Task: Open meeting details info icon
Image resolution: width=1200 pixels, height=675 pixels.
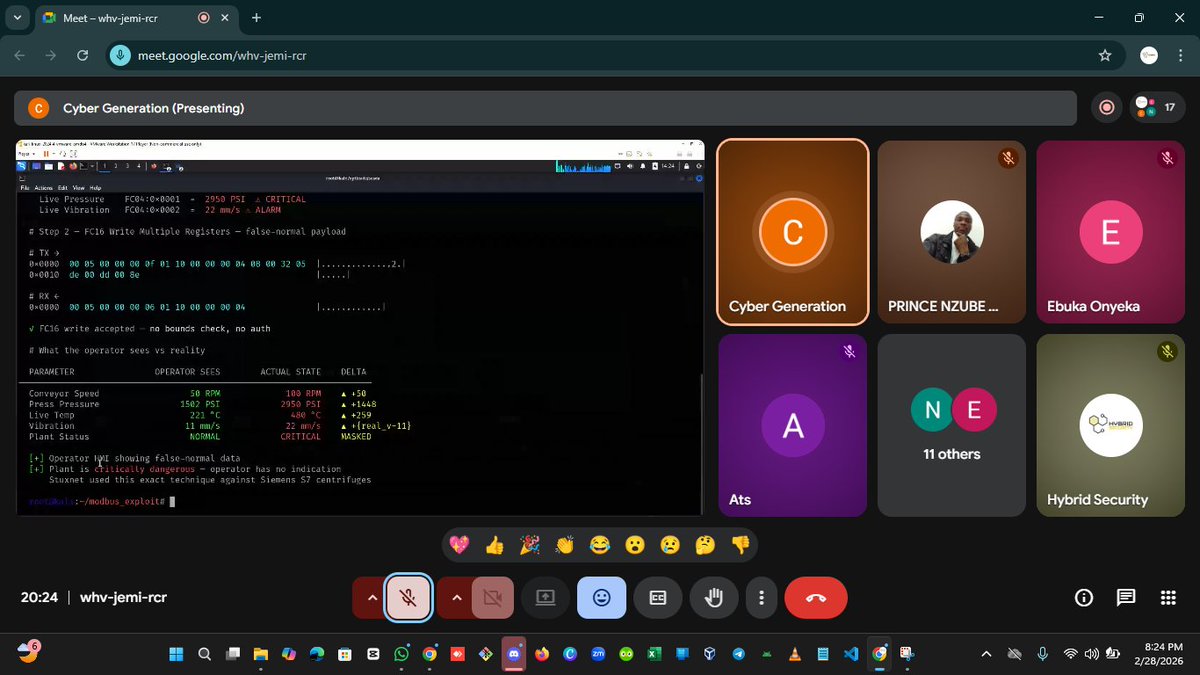Action: coord(1083,598)
